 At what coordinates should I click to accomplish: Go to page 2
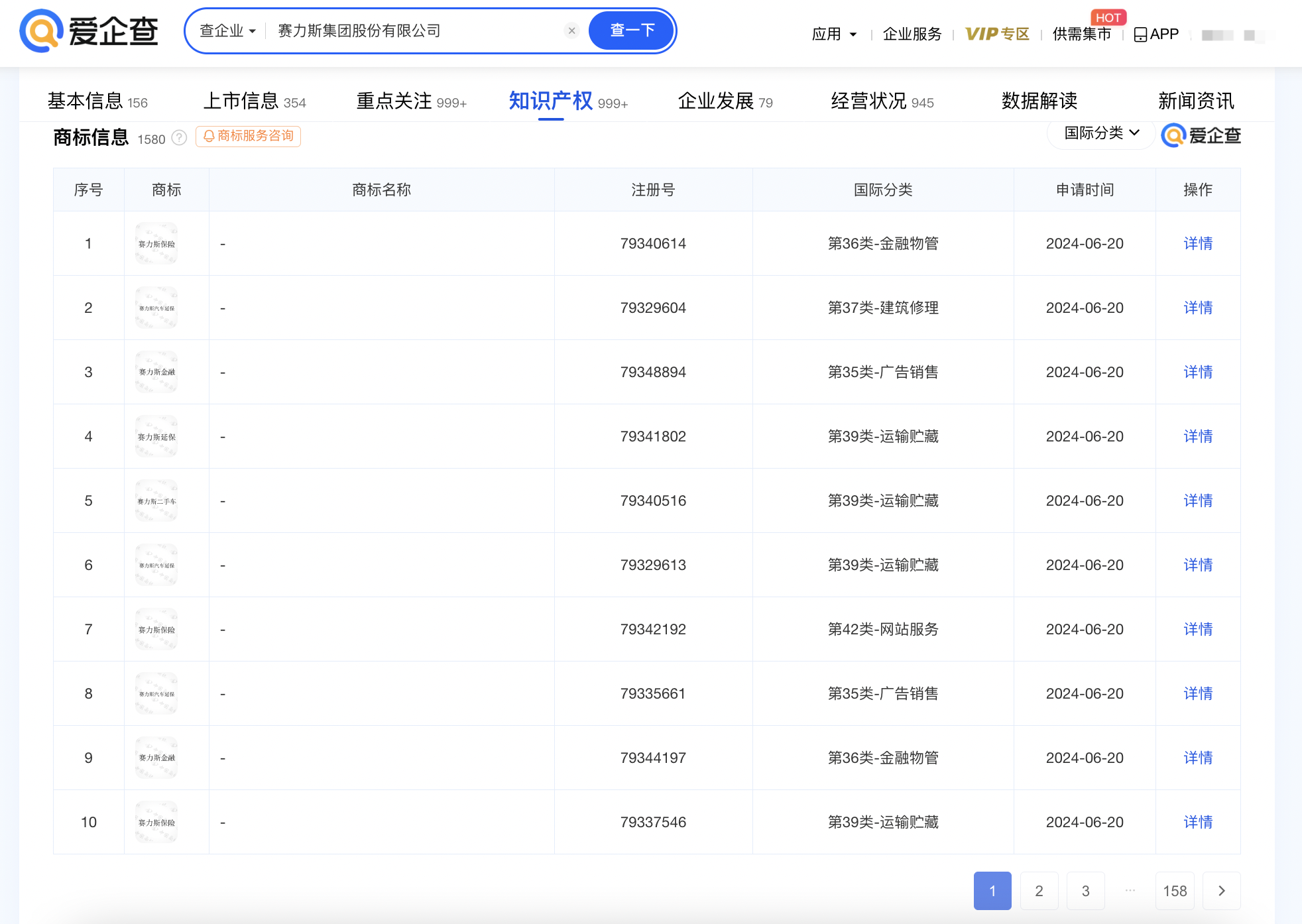[1039, 891]
